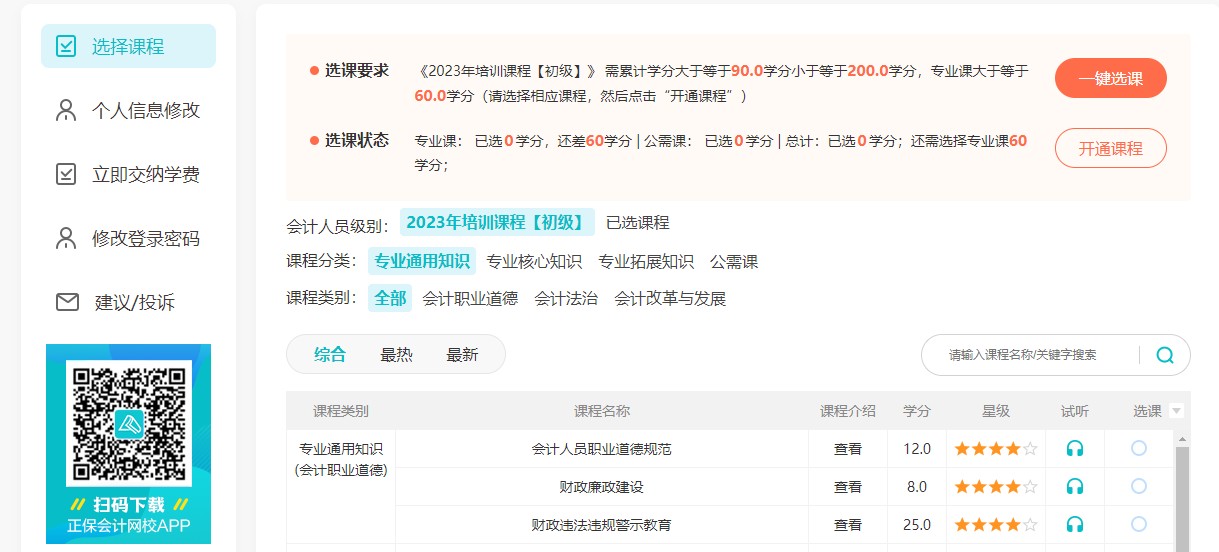Click the checkbox icon beside 立即交纳学费
Viewport: 1219px width, 552px height.
66,174
